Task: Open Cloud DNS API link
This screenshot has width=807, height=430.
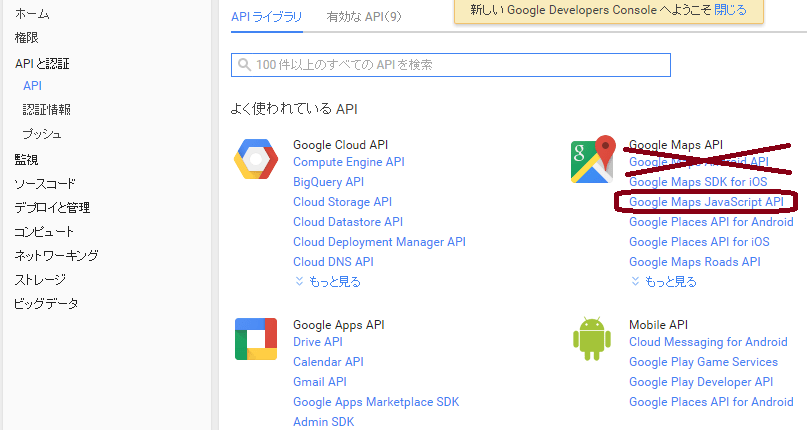Action: point(334,262)
